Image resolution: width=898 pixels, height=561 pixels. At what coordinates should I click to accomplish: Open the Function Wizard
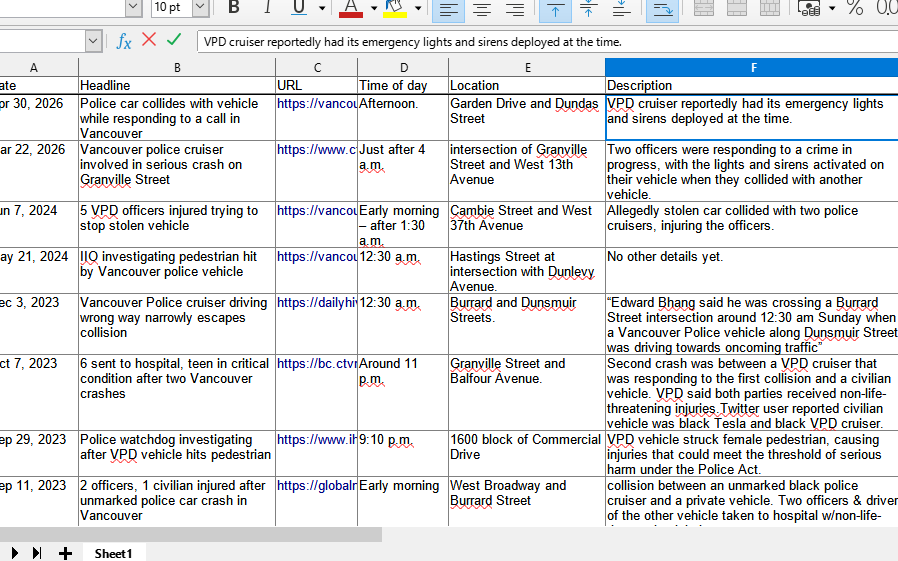tap(124, 41)
